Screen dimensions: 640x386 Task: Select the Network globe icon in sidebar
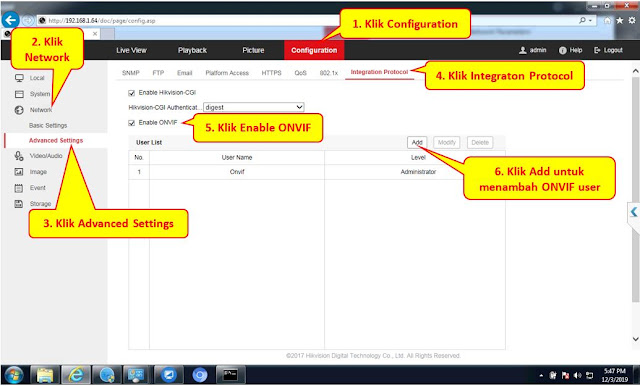[19, 110]
